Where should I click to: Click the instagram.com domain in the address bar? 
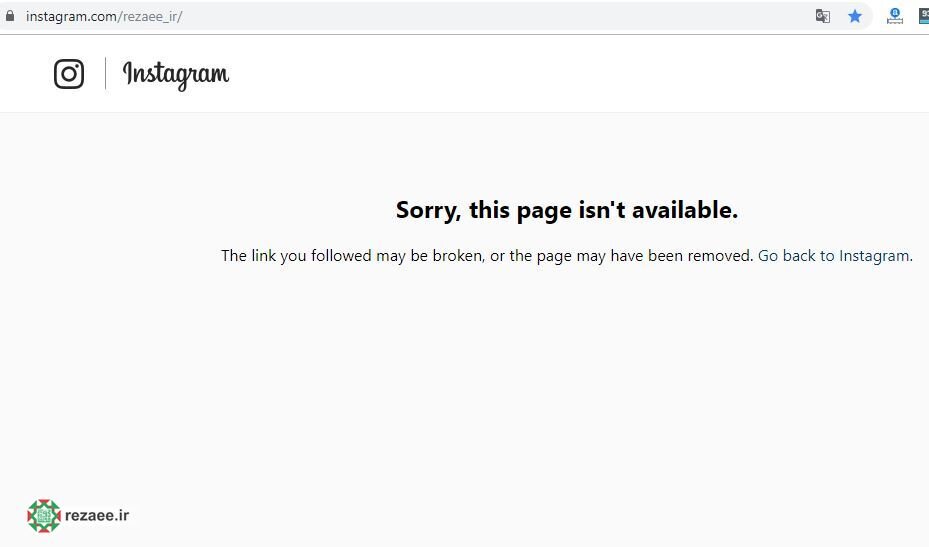pyautogui.click(x=71, y=17)
